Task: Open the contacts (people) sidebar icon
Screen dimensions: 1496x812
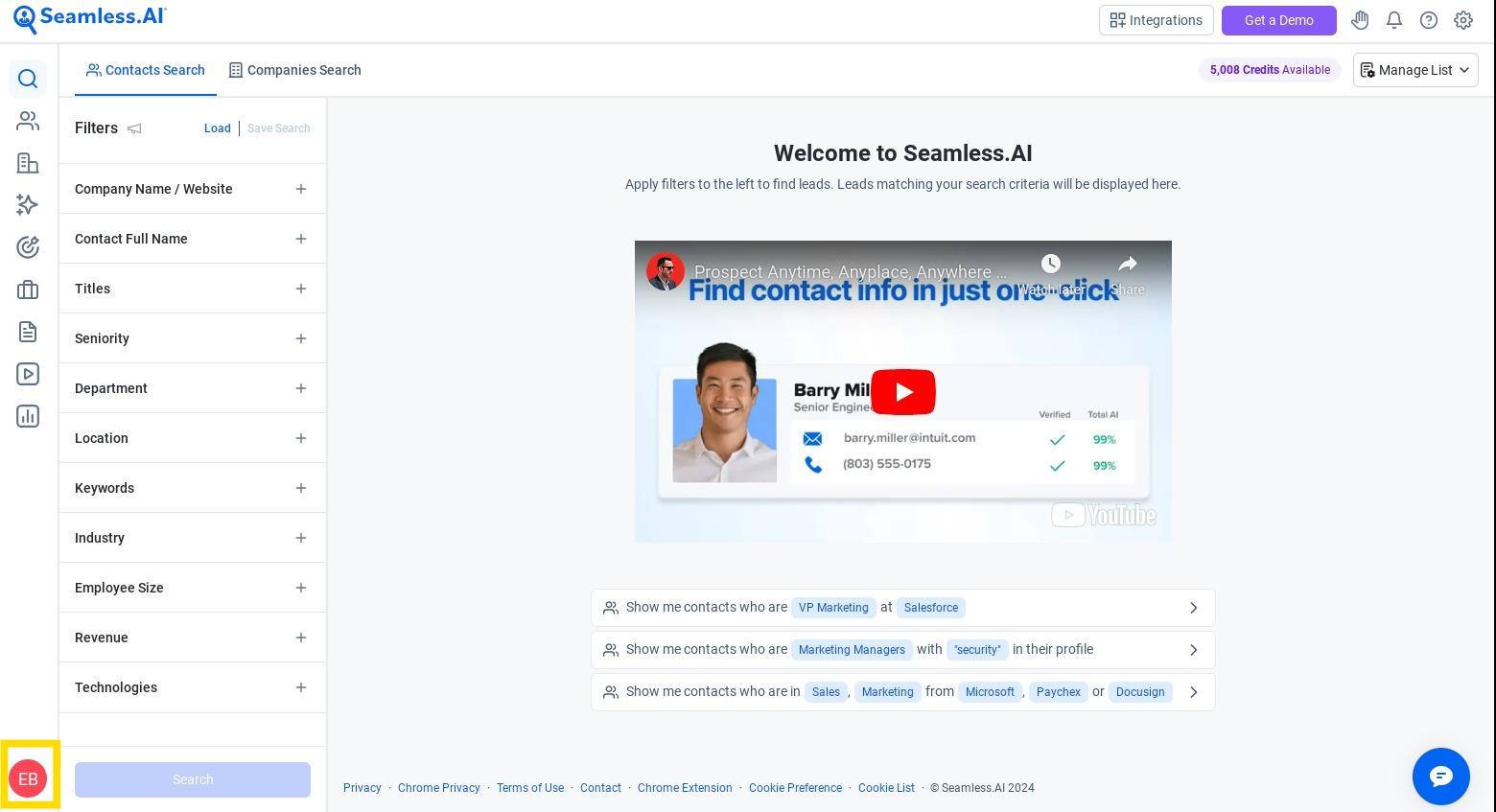Action: (28, 121)
